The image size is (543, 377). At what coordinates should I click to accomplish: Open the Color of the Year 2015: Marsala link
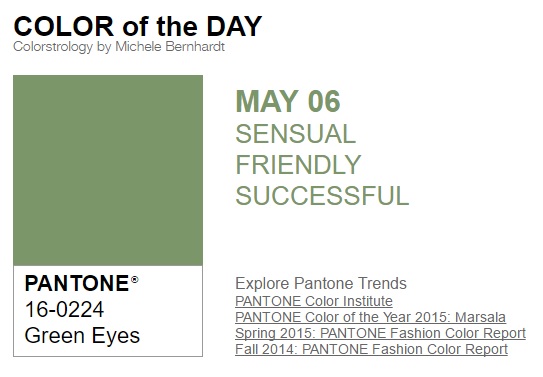point(371,317)
